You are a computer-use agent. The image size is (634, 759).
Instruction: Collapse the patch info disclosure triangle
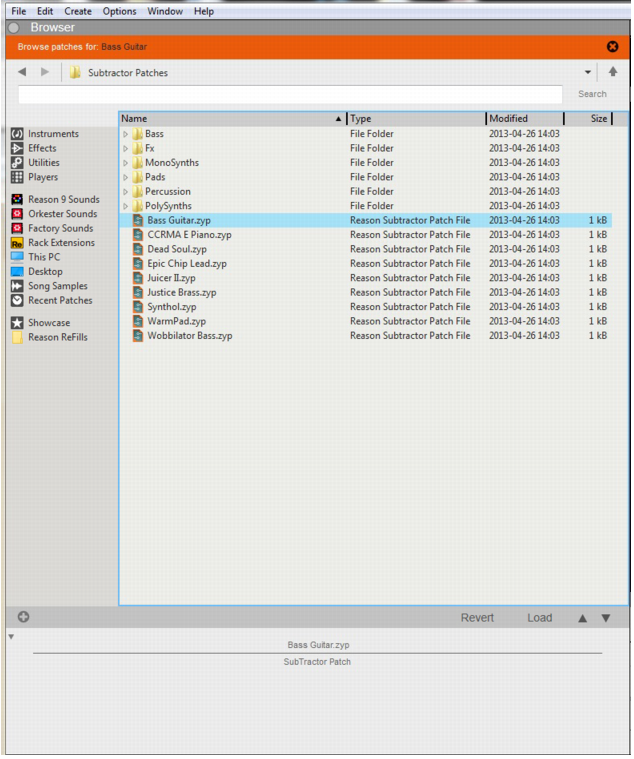tap(11, 638)
